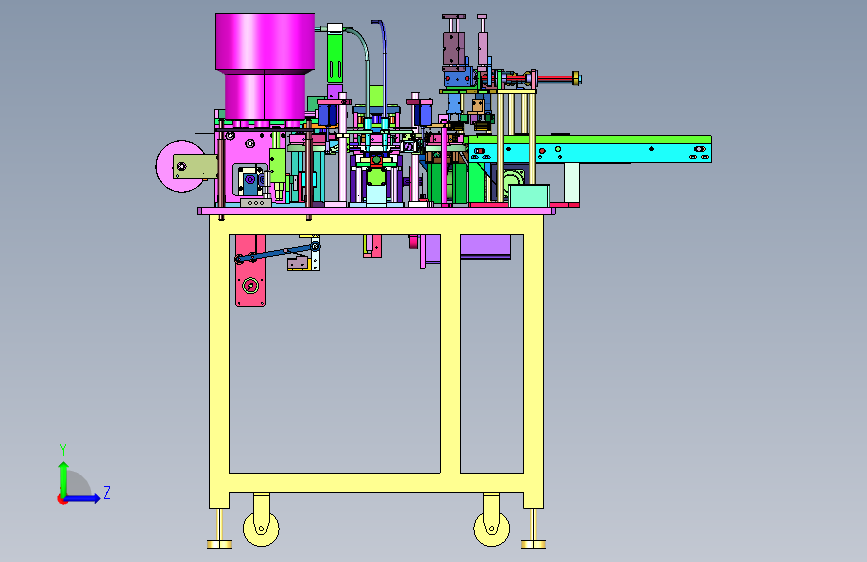The width and height of the screenshot is (867, 562).
Task: Click the green Y axis arrow of the triad
Action: pyautogui.click(x=63, y=479)
